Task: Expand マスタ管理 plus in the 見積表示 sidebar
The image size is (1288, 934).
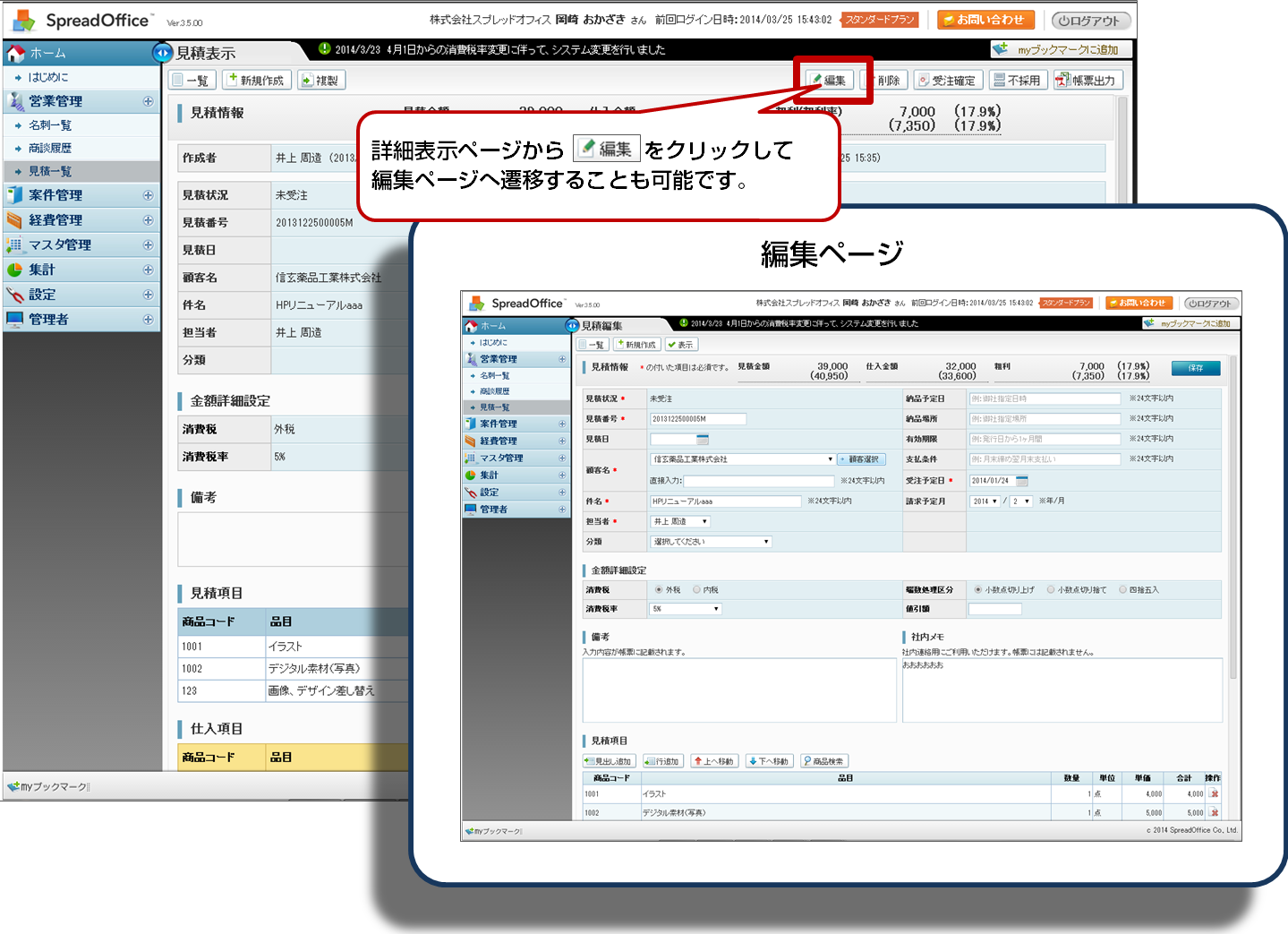Action: pyautogui.click(x=148, y=244)
